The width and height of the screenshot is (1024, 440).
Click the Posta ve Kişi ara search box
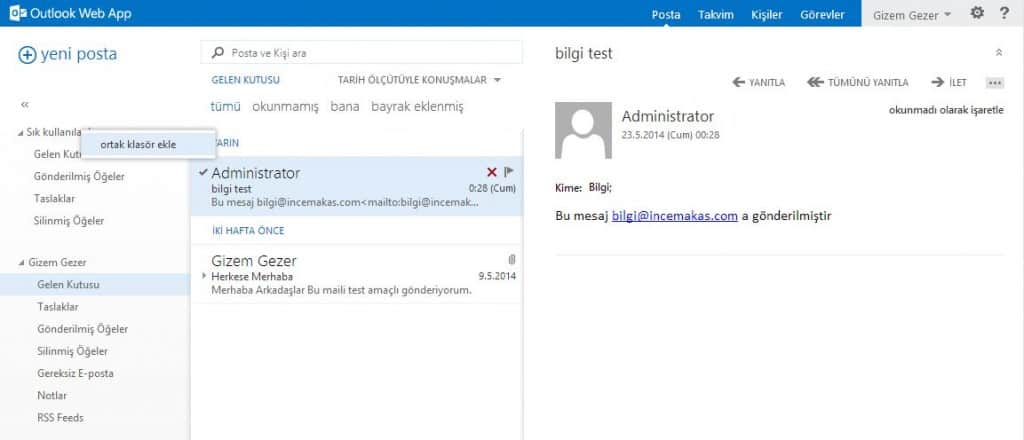370,52
